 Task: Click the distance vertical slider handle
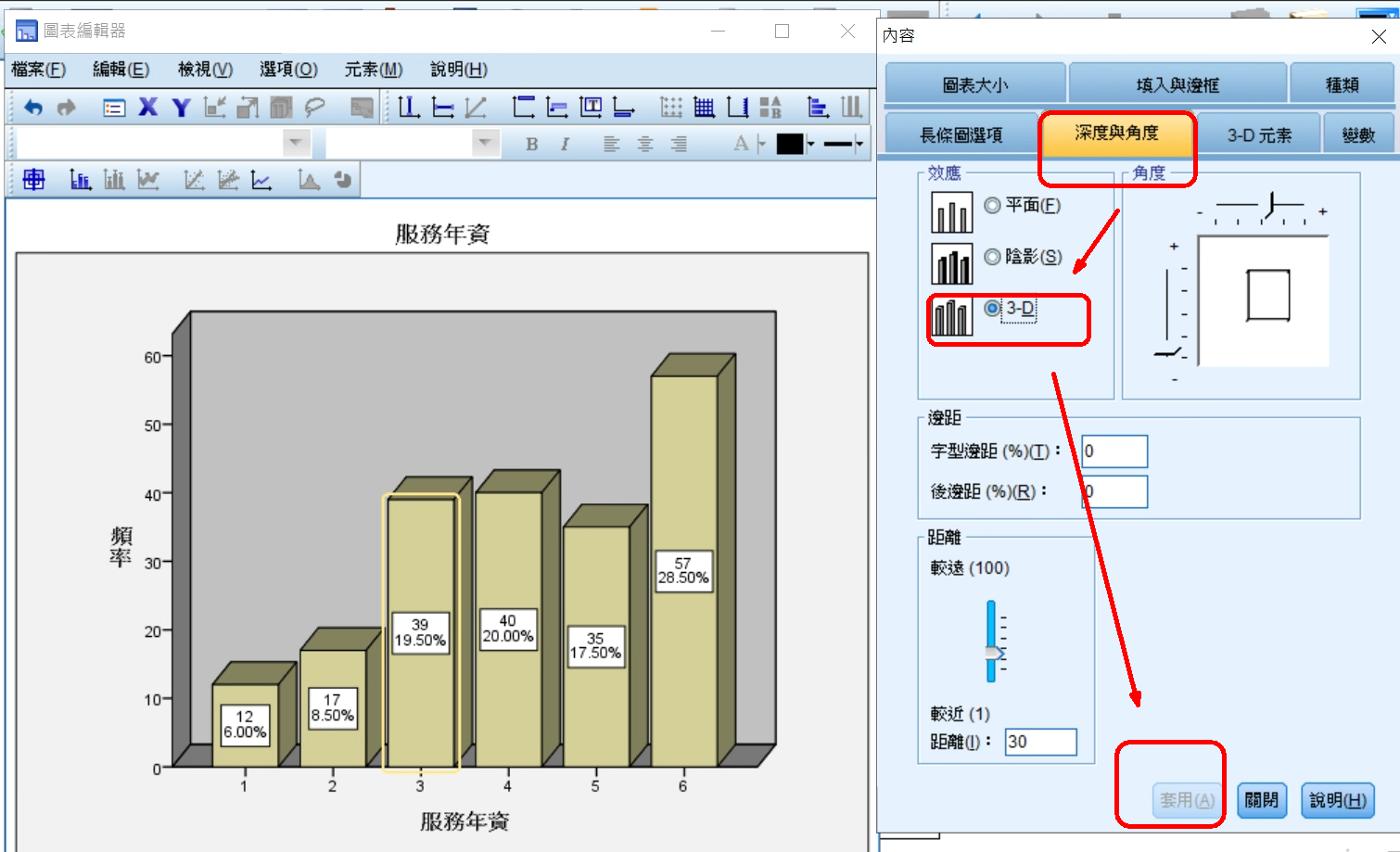[x=993, y=653]
